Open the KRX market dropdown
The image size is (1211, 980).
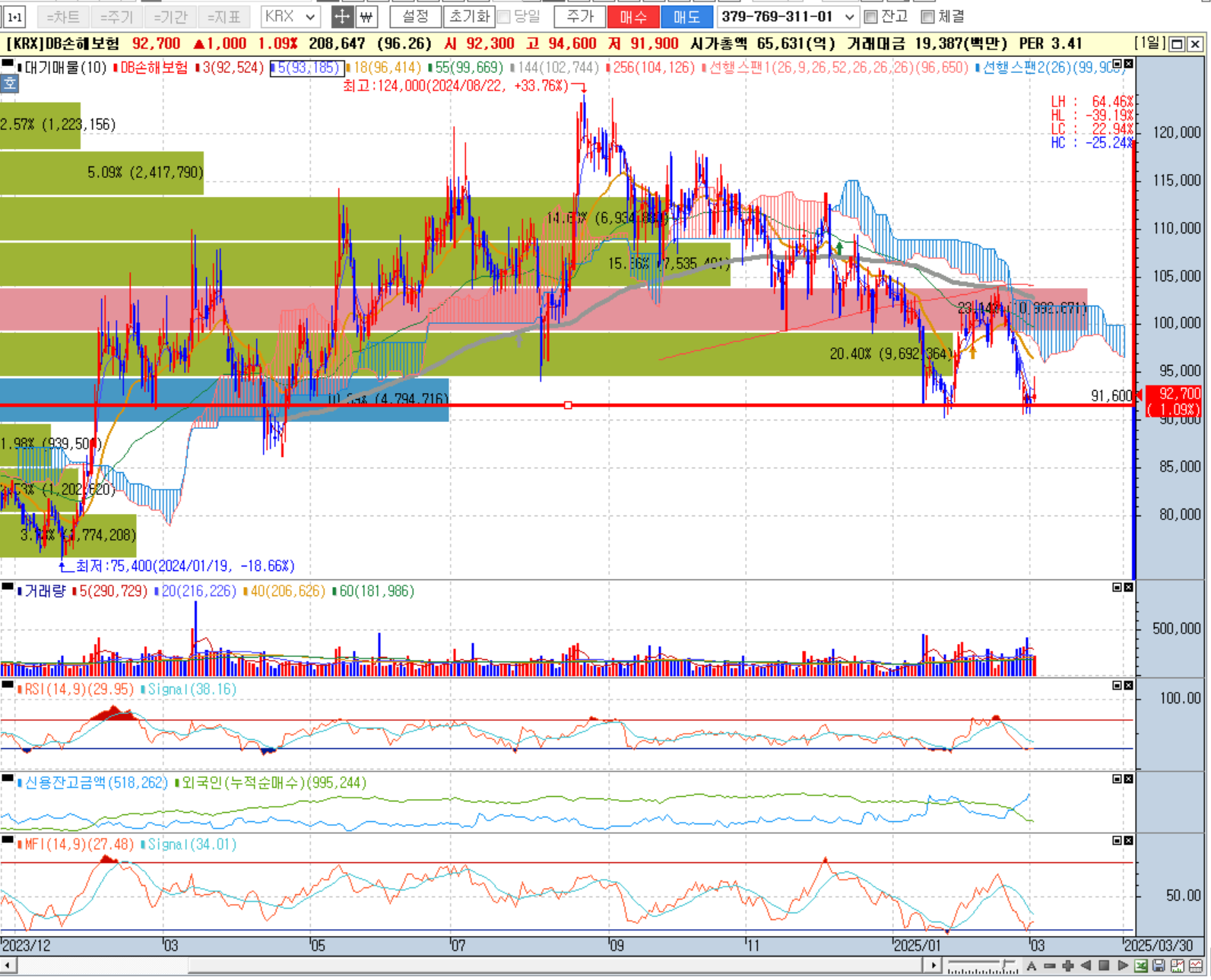pyautogui.click(x=290, y=16)
